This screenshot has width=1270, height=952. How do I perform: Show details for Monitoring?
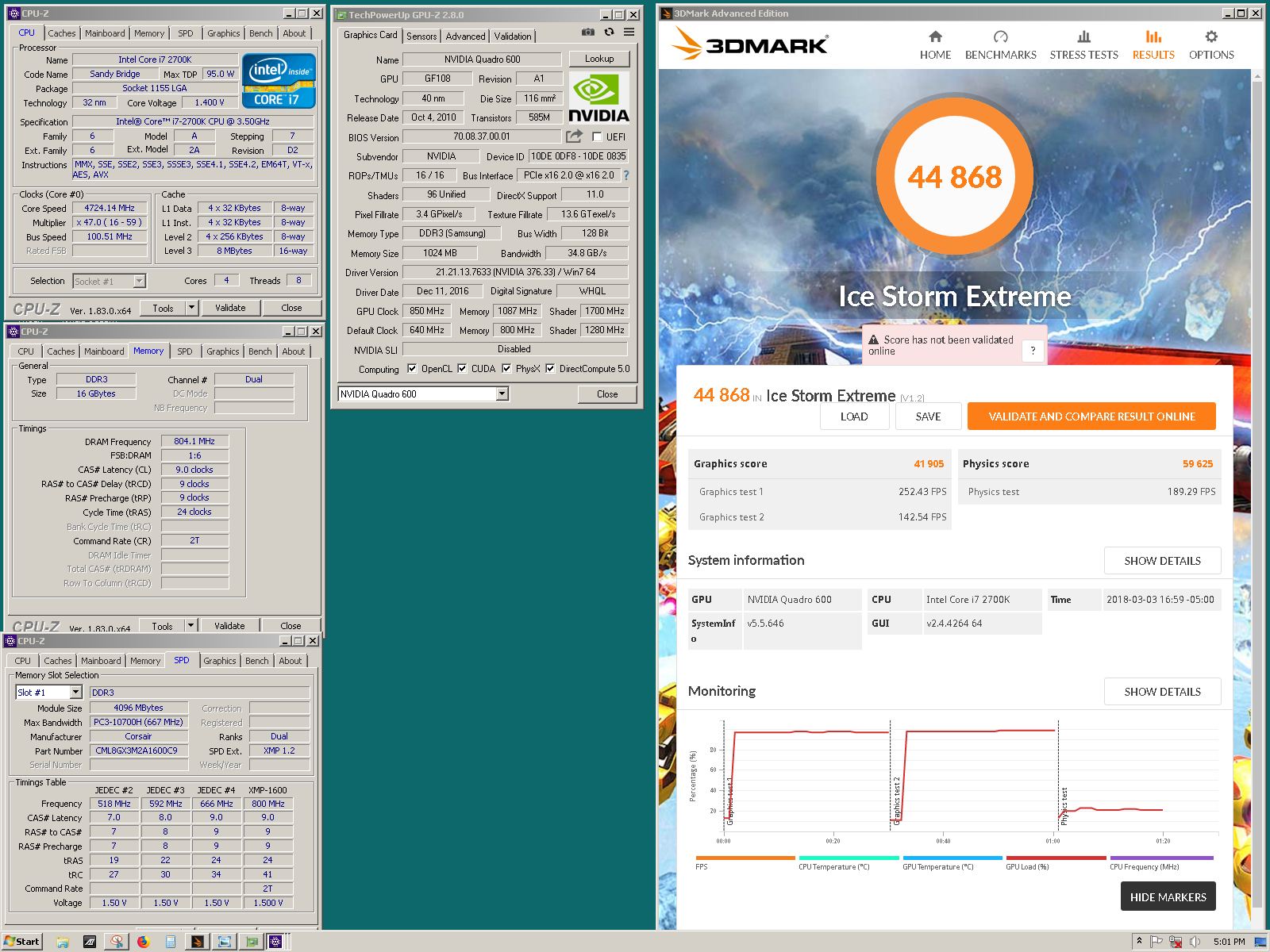coord(1162,692)
